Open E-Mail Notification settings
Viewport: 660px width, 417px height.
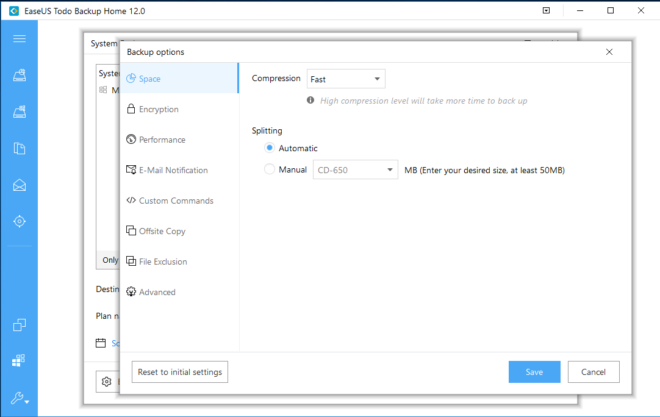(179, 170)
